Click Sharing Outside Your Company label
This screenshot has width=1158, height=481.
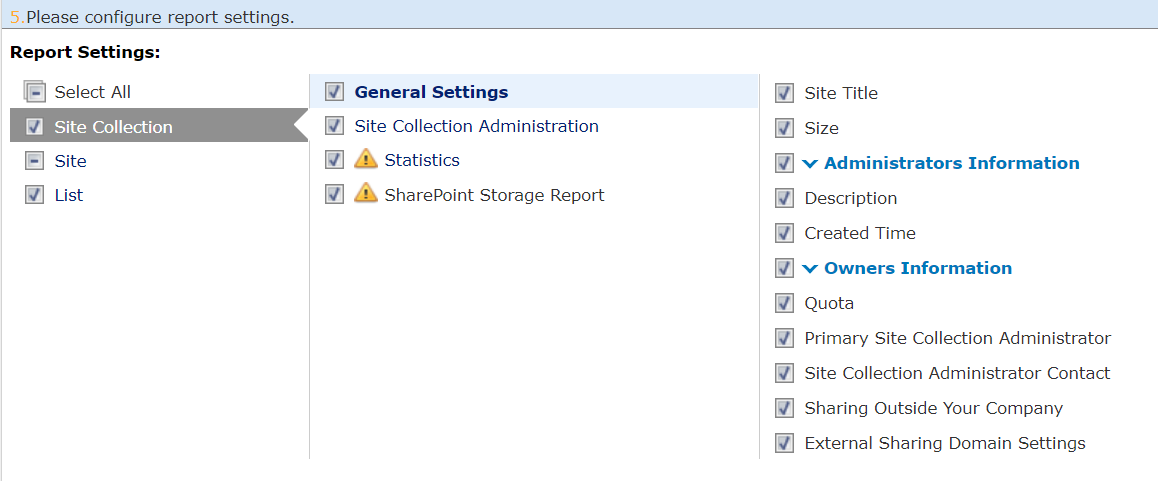(933, 408)
